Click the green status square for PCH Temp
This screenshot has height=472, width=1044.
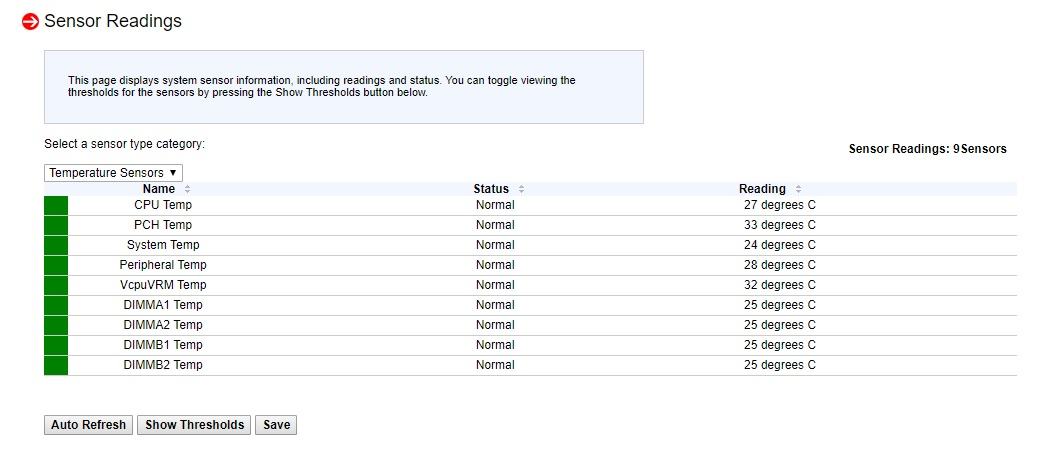click(56, 226)
